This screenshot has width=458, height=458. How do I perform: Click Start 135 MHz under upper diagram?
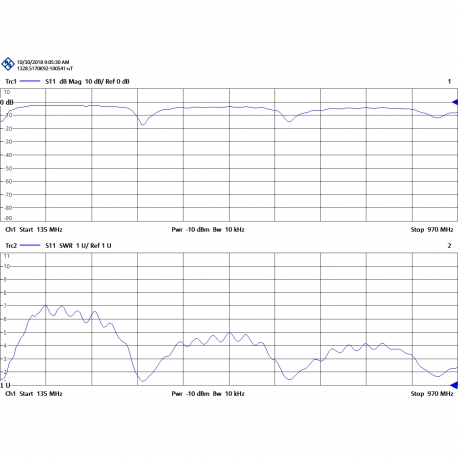pyautogui.click(x=41, y=229)
